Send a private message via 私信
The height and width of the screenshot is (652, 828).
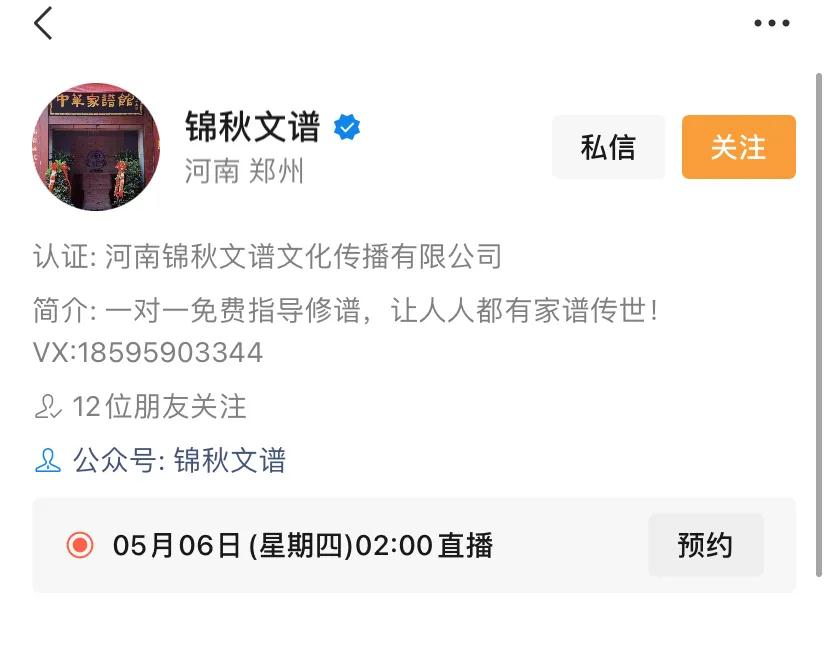coord(608,147)
